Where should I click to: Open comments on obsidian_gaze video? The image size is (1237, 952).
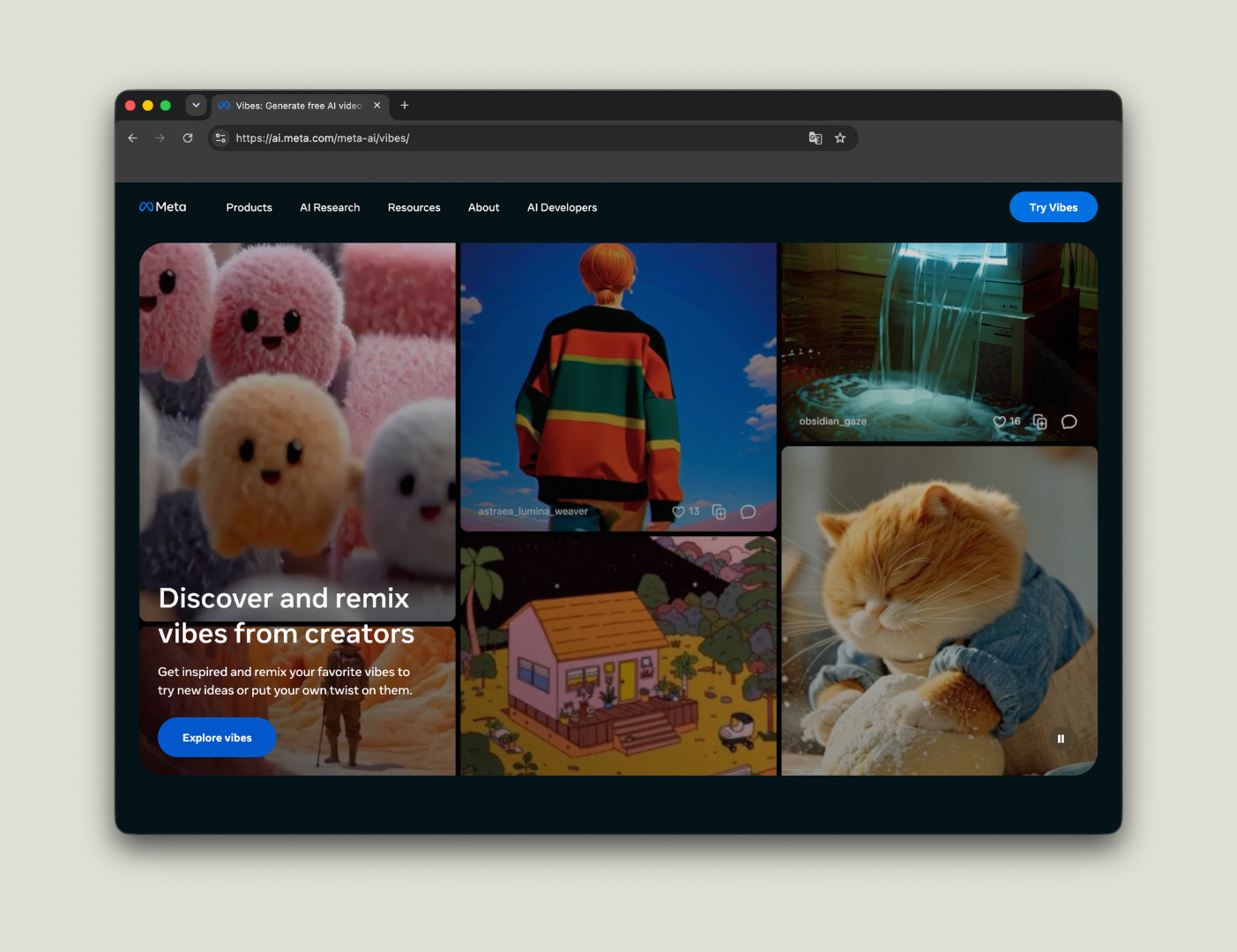point(1069,421)
